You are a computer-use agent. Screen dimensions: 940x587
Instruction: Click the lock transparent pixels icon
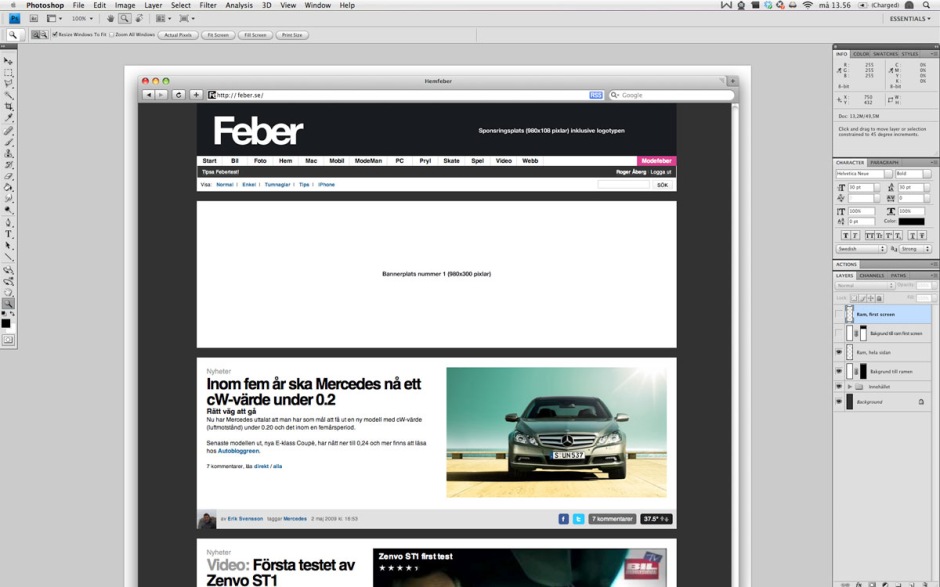click(x=854, y=298)
